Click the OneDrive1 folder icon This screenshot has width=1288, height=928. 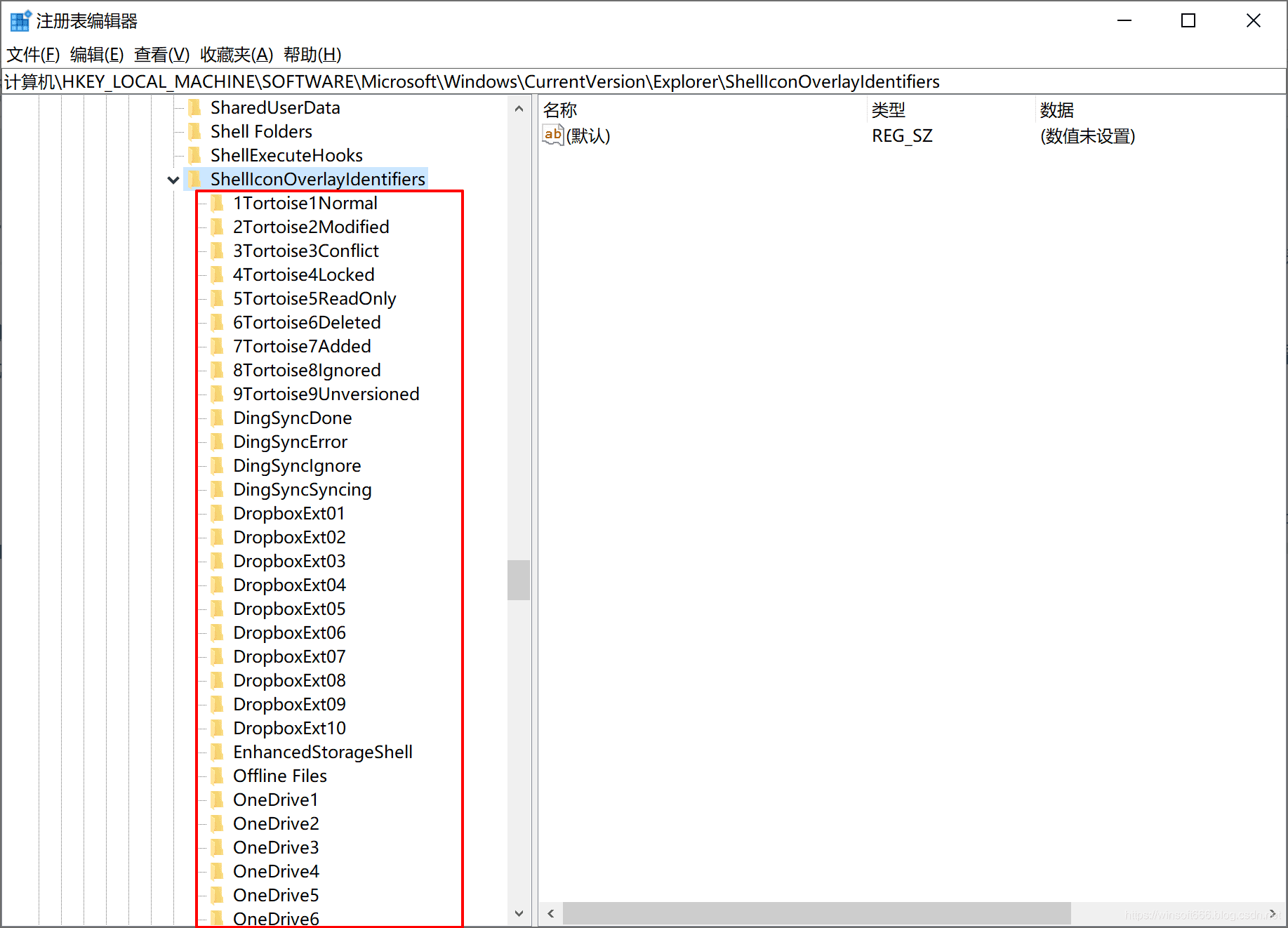(218, 800)
